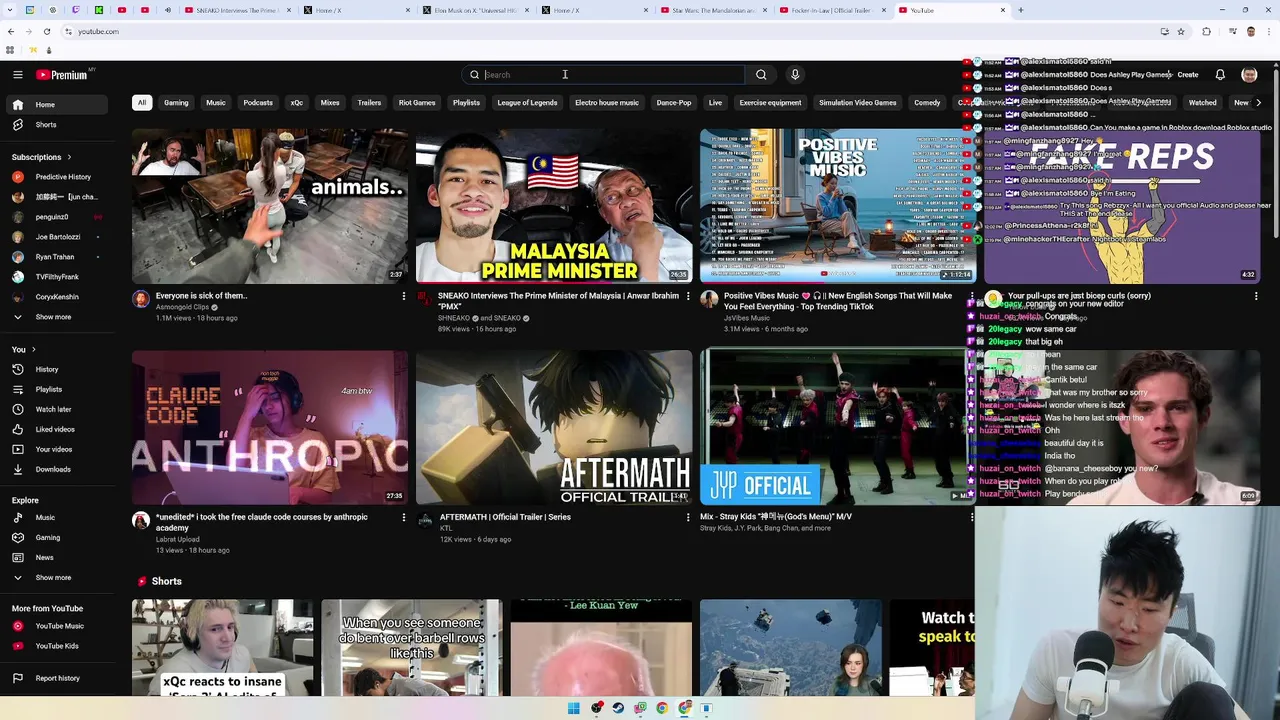Viewport: 1280px width, 720px height.
Task: Open Report history in sidebar
Action: click(x=57, y=678)
